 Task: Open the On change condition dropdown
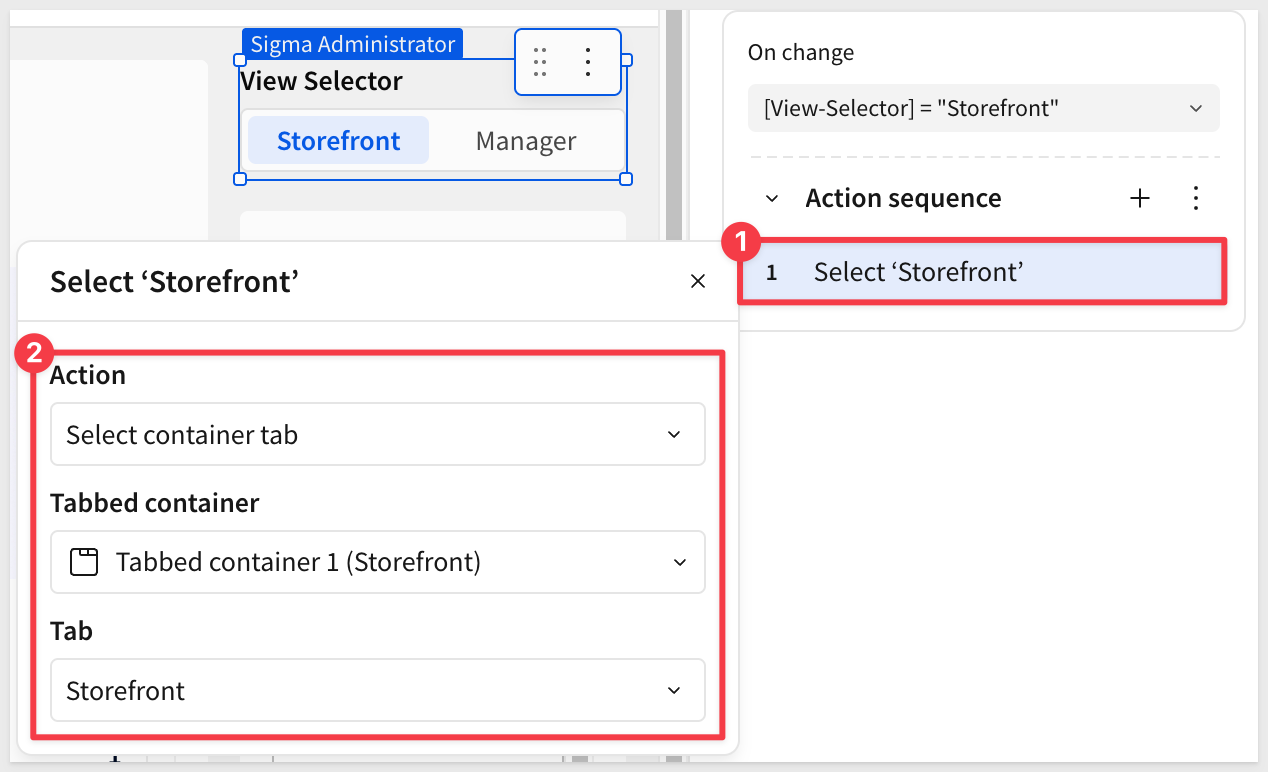pos(983,108)
